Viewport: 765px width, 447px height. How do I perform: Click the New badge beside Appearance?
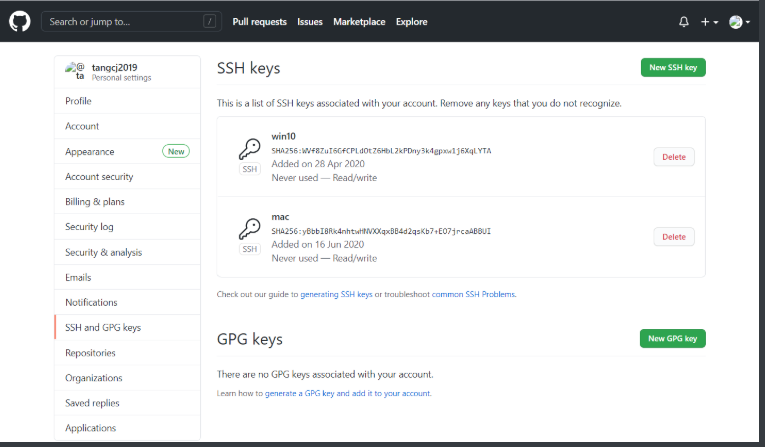(x=176, y=151)
